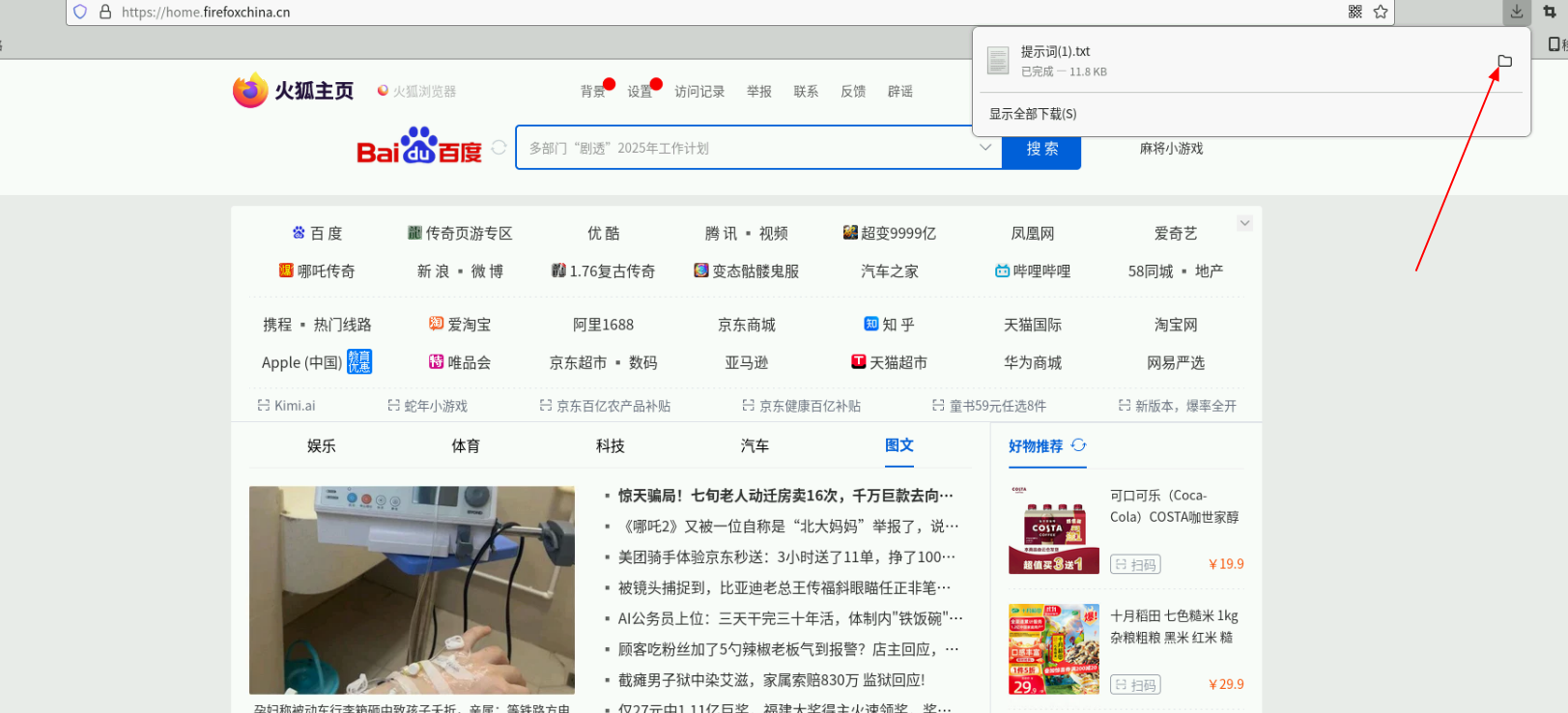Click the icon beside 哪吒传奇
The image size is (1568, 713).
286,271
